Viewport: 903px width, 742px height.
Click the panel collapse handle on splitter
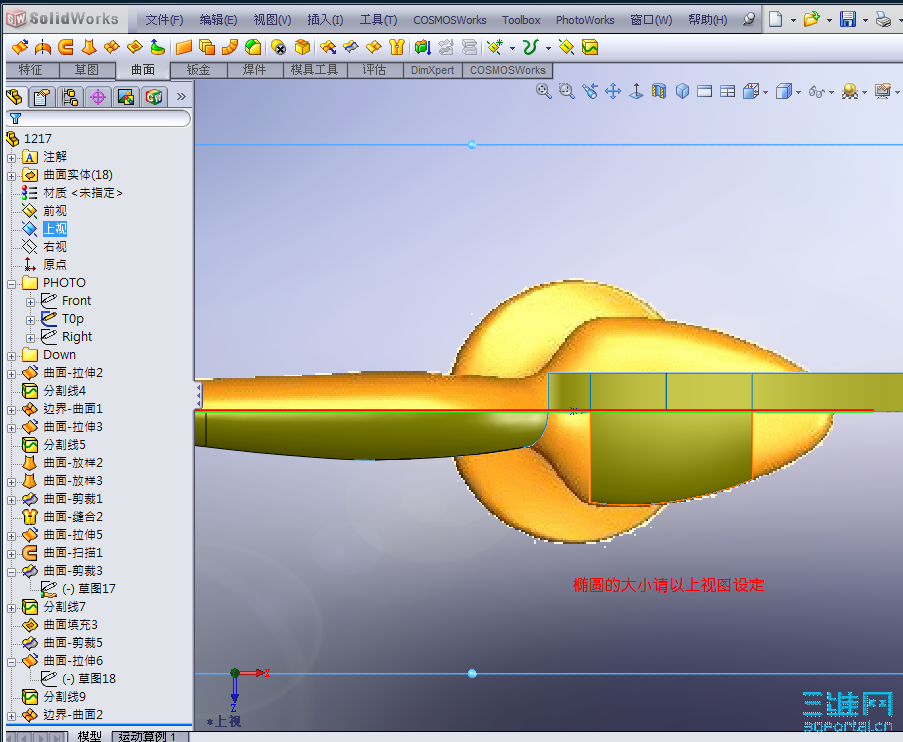pyautogui.click(x=199, y=396)
